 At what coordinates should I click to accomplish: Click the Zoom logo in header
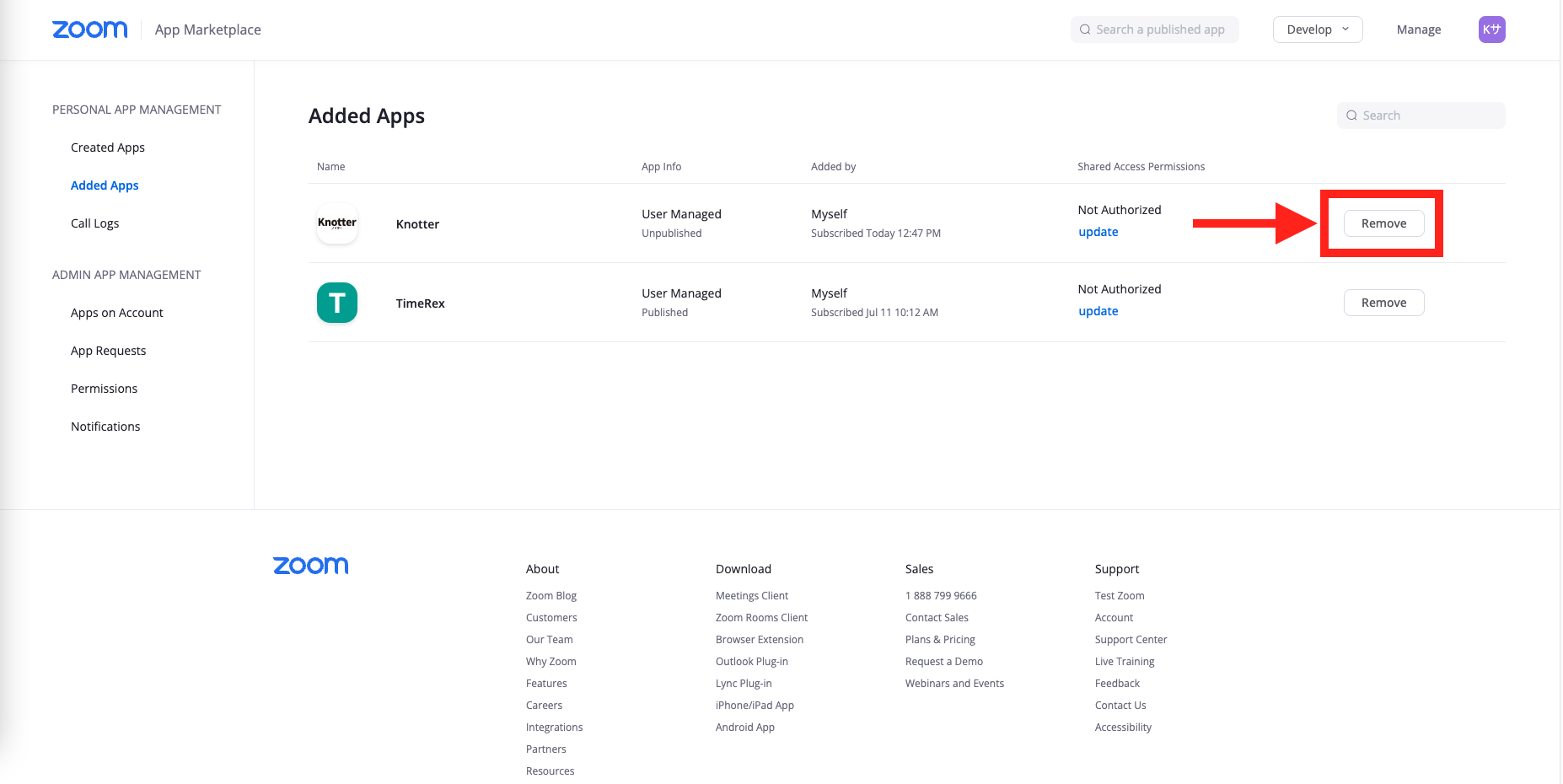click(x=89, y=30)
